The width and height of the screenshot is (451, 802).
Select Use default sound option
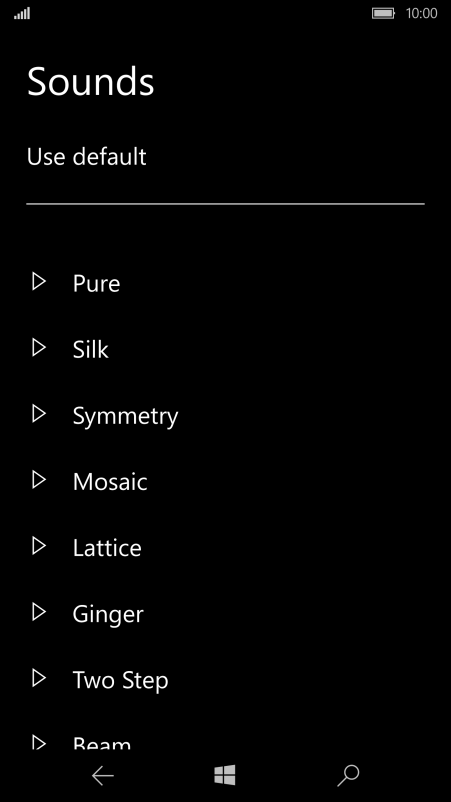86,157
